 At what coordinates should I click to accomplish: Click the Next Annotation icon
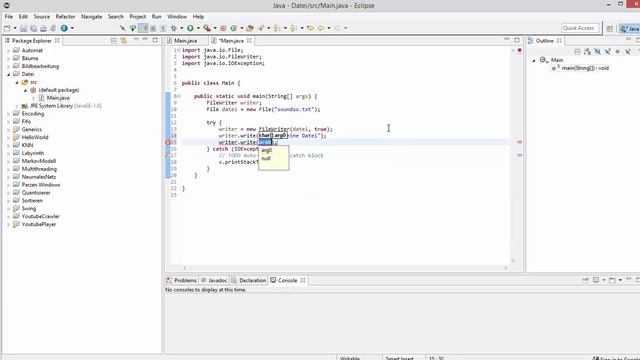coord(277,28)
